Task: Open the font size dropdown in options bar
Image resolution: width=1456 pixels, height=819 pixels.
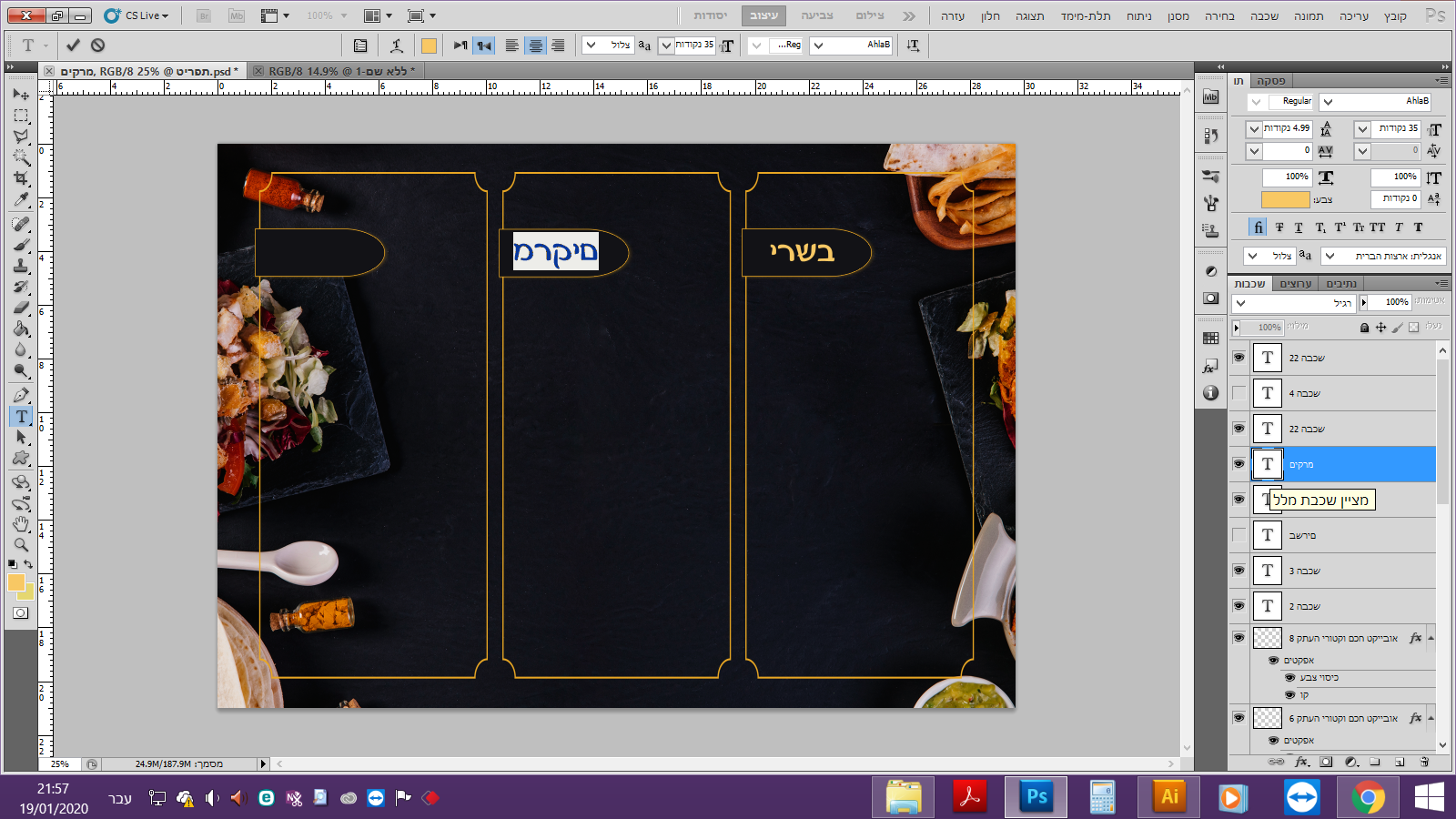Action: click(666, 45)
